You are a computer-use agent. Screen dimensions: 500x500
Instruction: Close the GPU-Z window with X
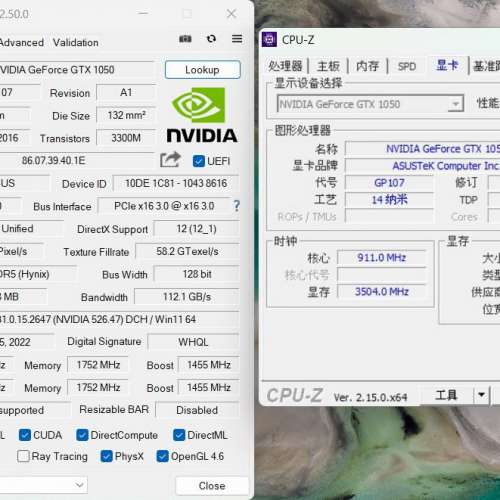point(231,14)
